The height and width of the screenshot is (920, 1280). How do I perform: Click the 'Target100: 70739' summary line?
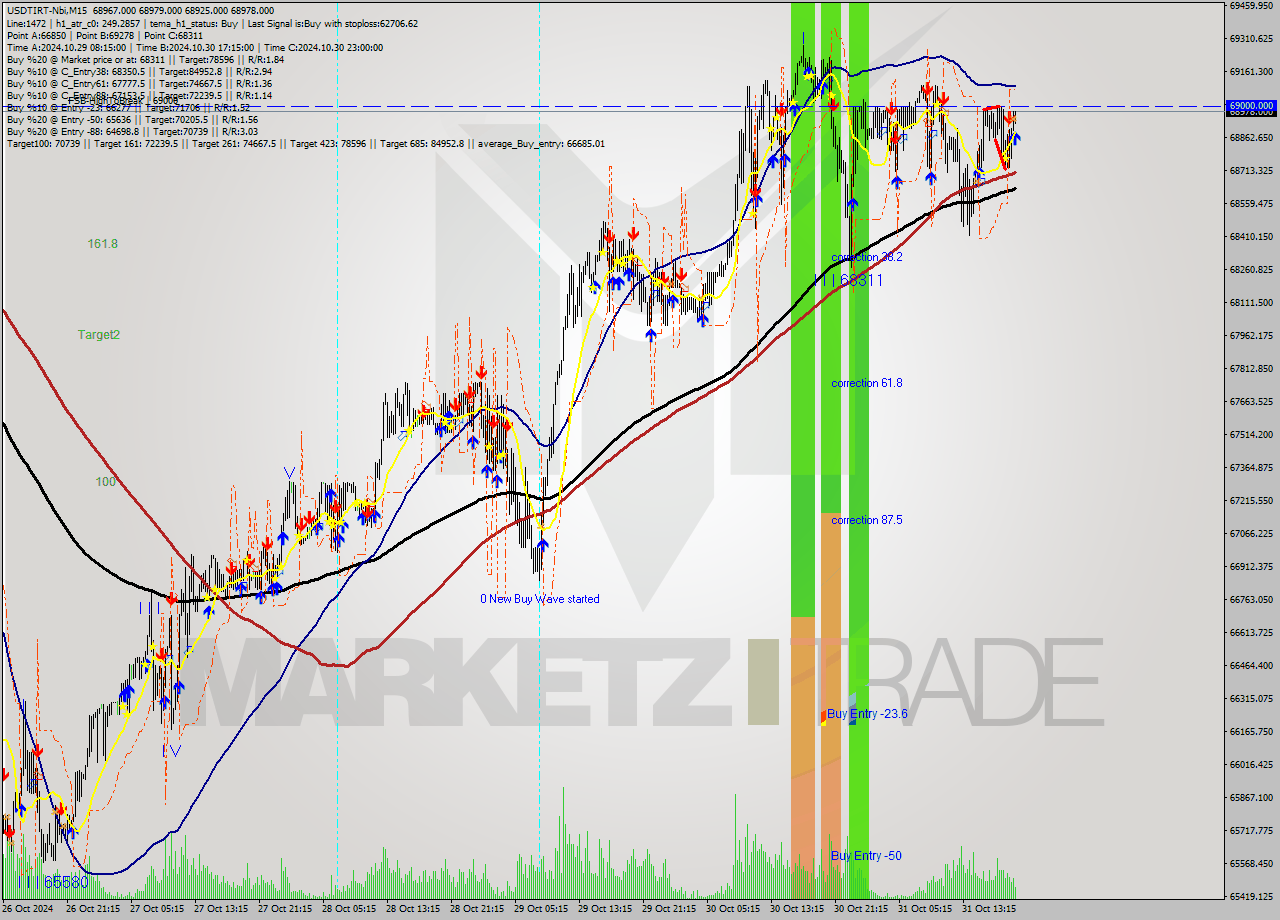coord(305,144)
